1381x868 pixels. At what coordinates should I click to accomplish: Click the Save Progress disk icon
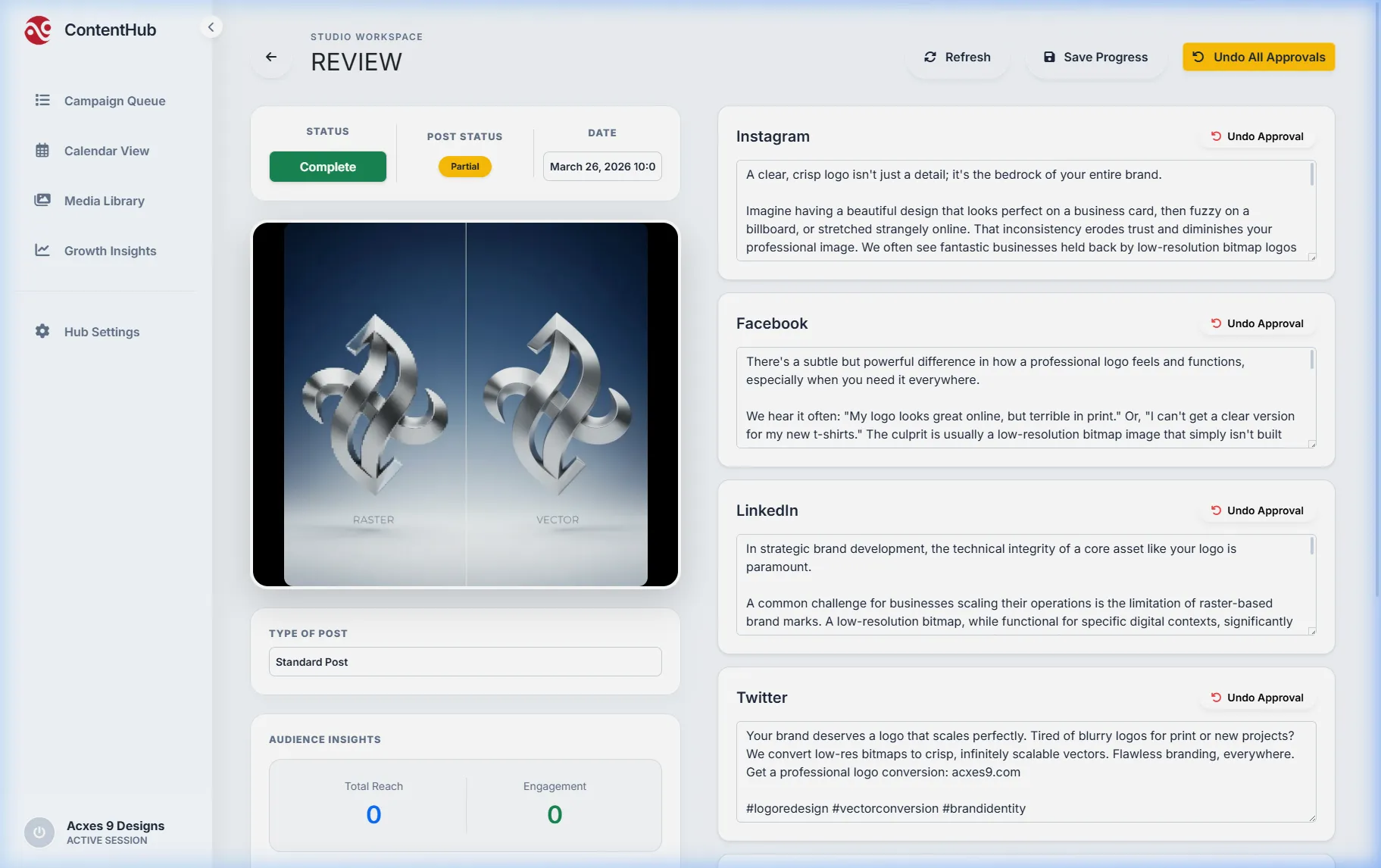1049,56
